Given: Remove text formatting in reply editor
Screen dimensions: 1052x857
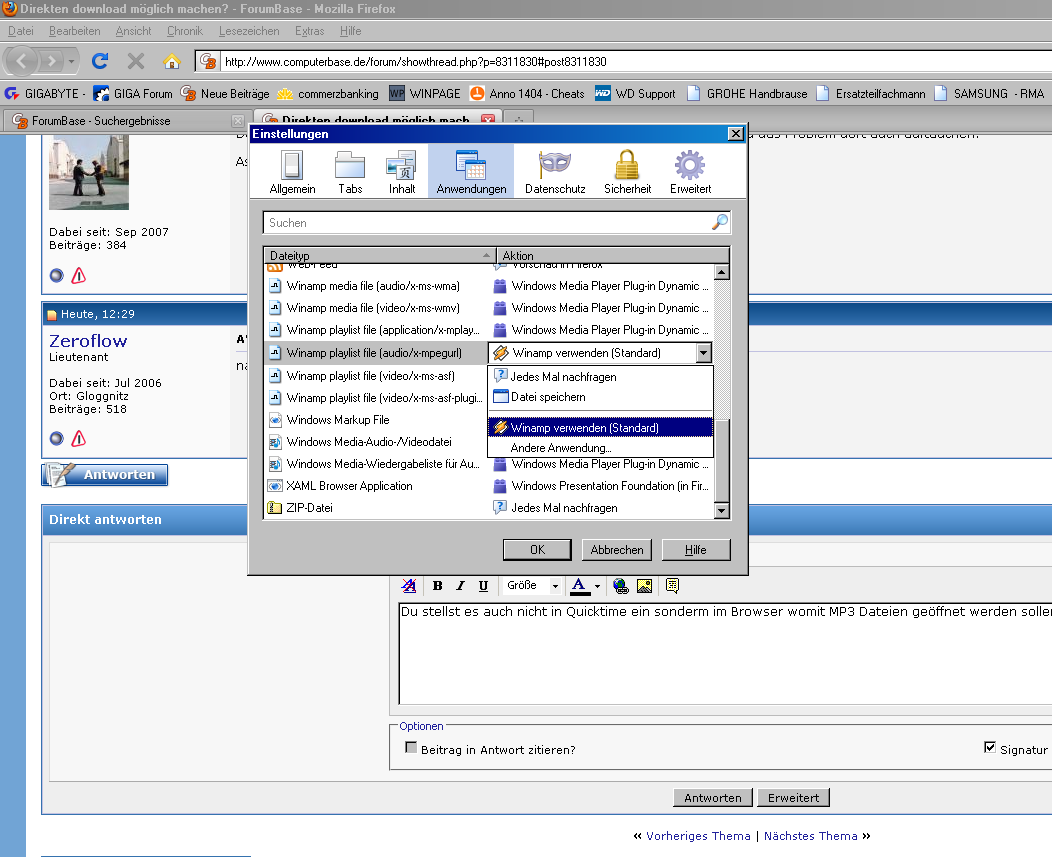Looking at the screenshot, I should pos(409,585).
